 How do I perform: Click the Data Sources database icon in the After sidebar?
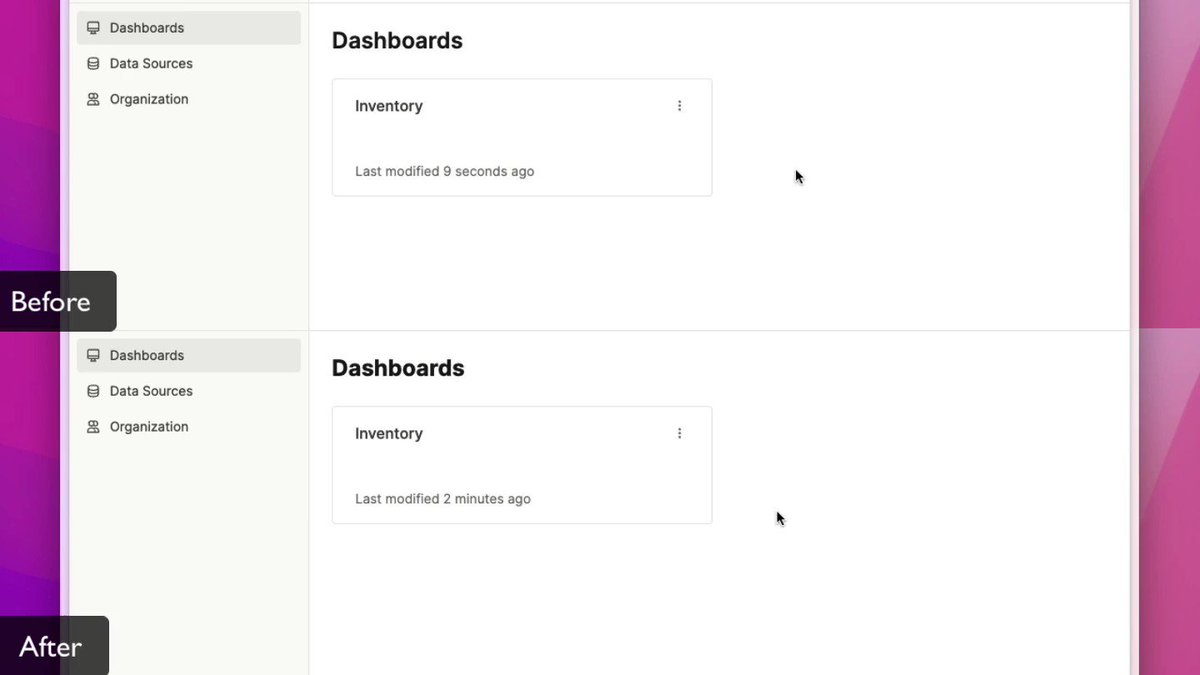click(x=93, y=391)
